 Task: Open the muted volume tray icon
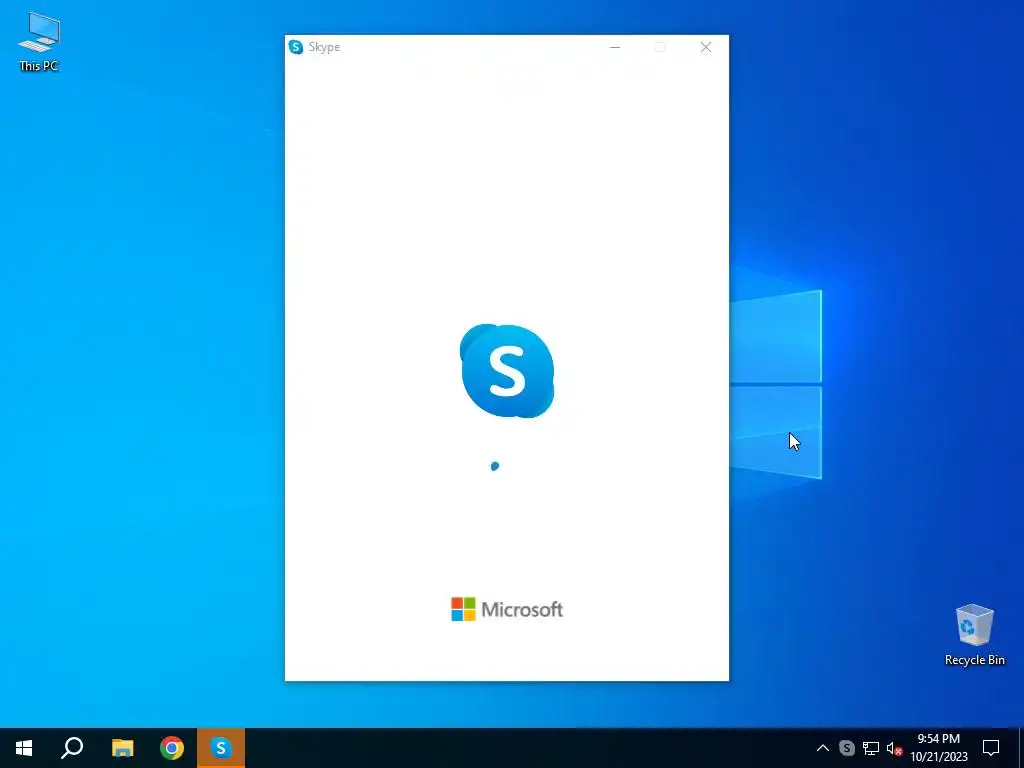(894, 748)
